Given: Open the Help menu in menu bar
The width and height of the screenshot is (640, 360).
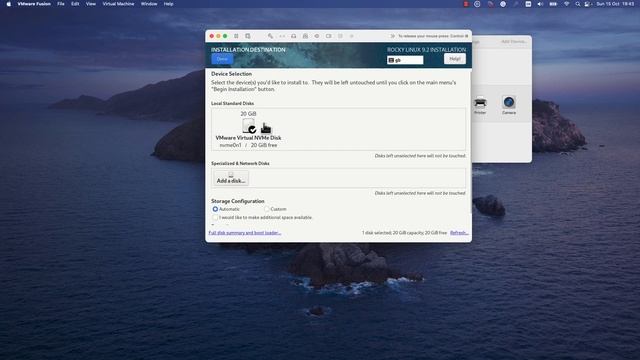Looking at the screenshot, I should coord(169,4).
